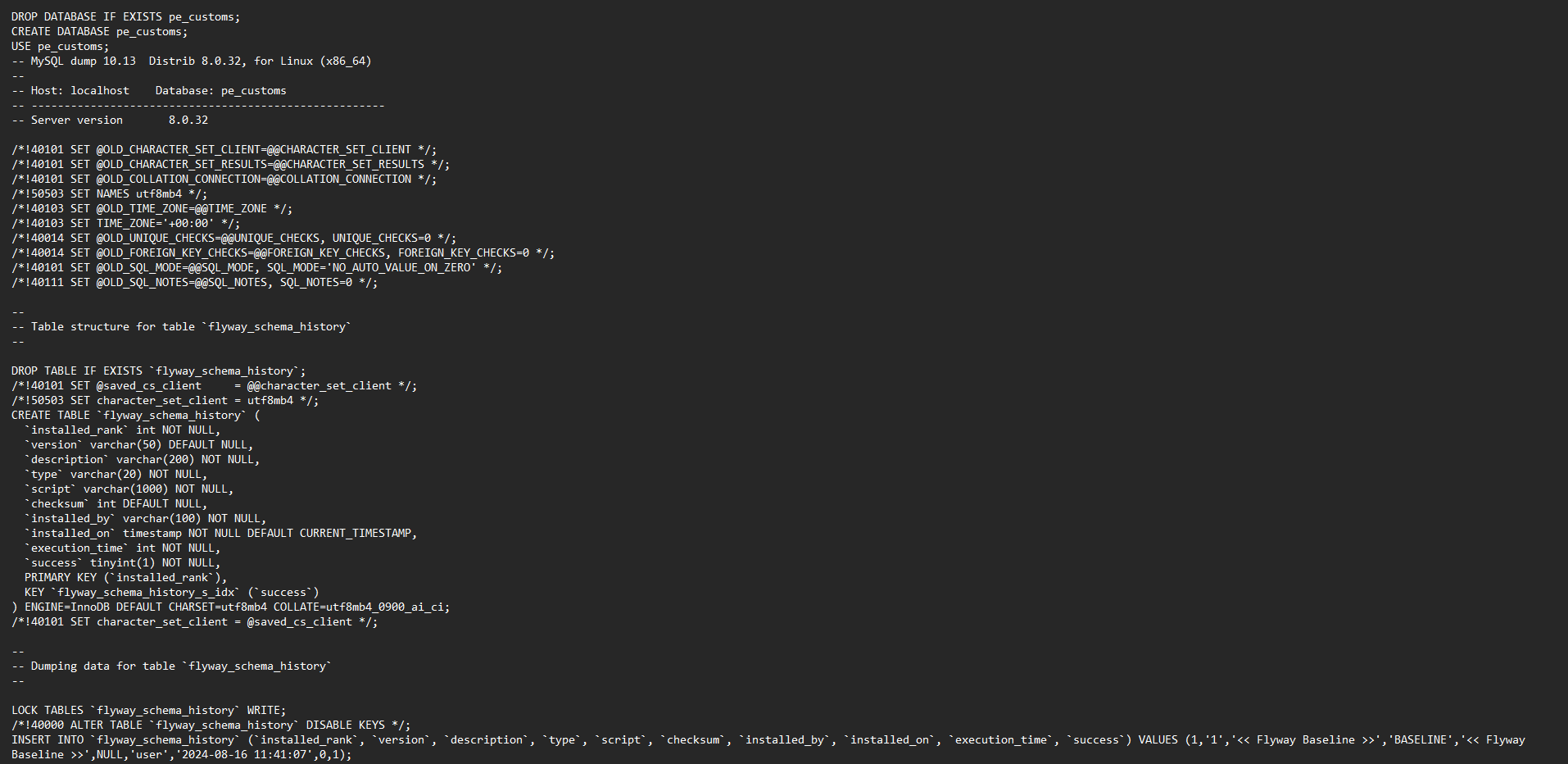The width and height of the screenshot is (1568, 764).
Task: Click the DROP DATABASE IF EXISTS pe_customs line
Action: pos(126,16)
